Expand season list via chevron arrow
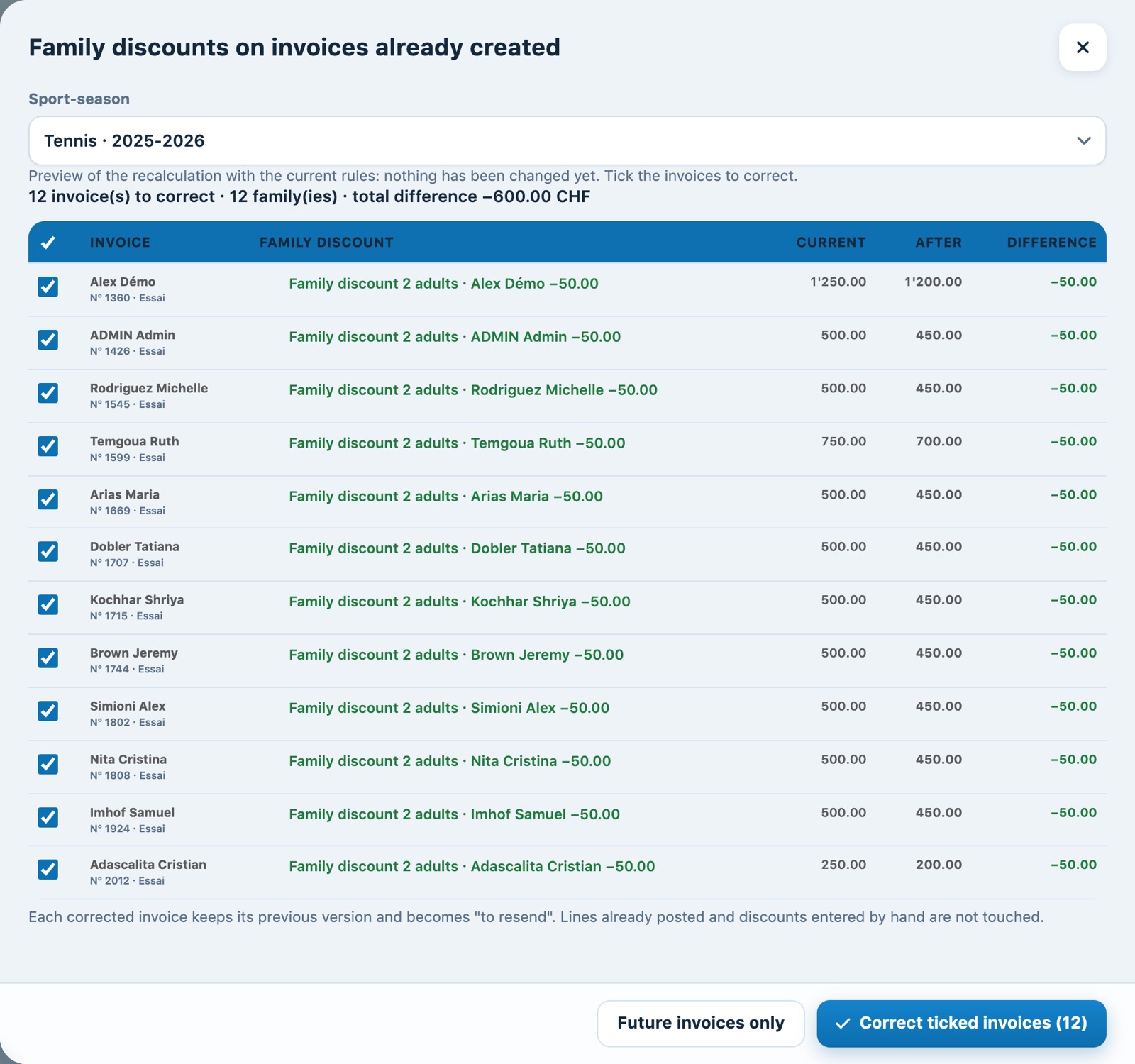 coord(1083,140)
